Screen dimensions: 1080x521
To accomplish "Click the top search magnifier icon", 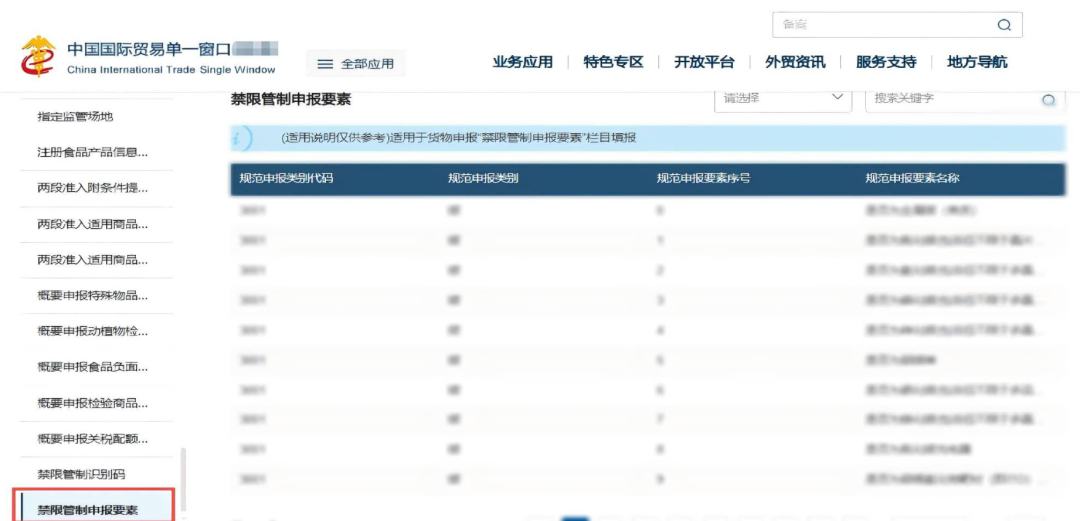I will pos(1004,25).
